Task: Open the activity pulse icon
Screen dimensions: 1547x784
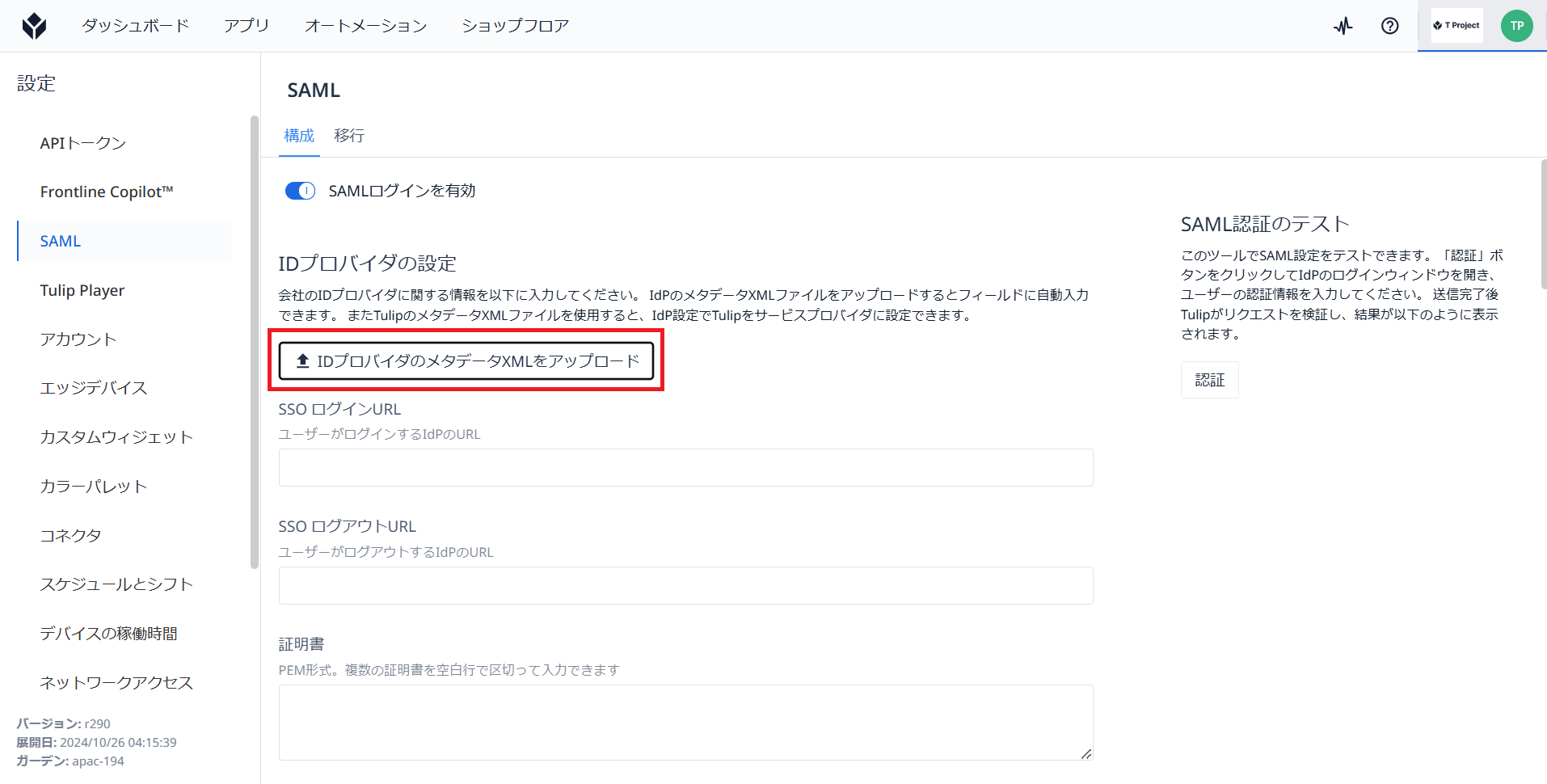Action: [x=1343, y=26]
